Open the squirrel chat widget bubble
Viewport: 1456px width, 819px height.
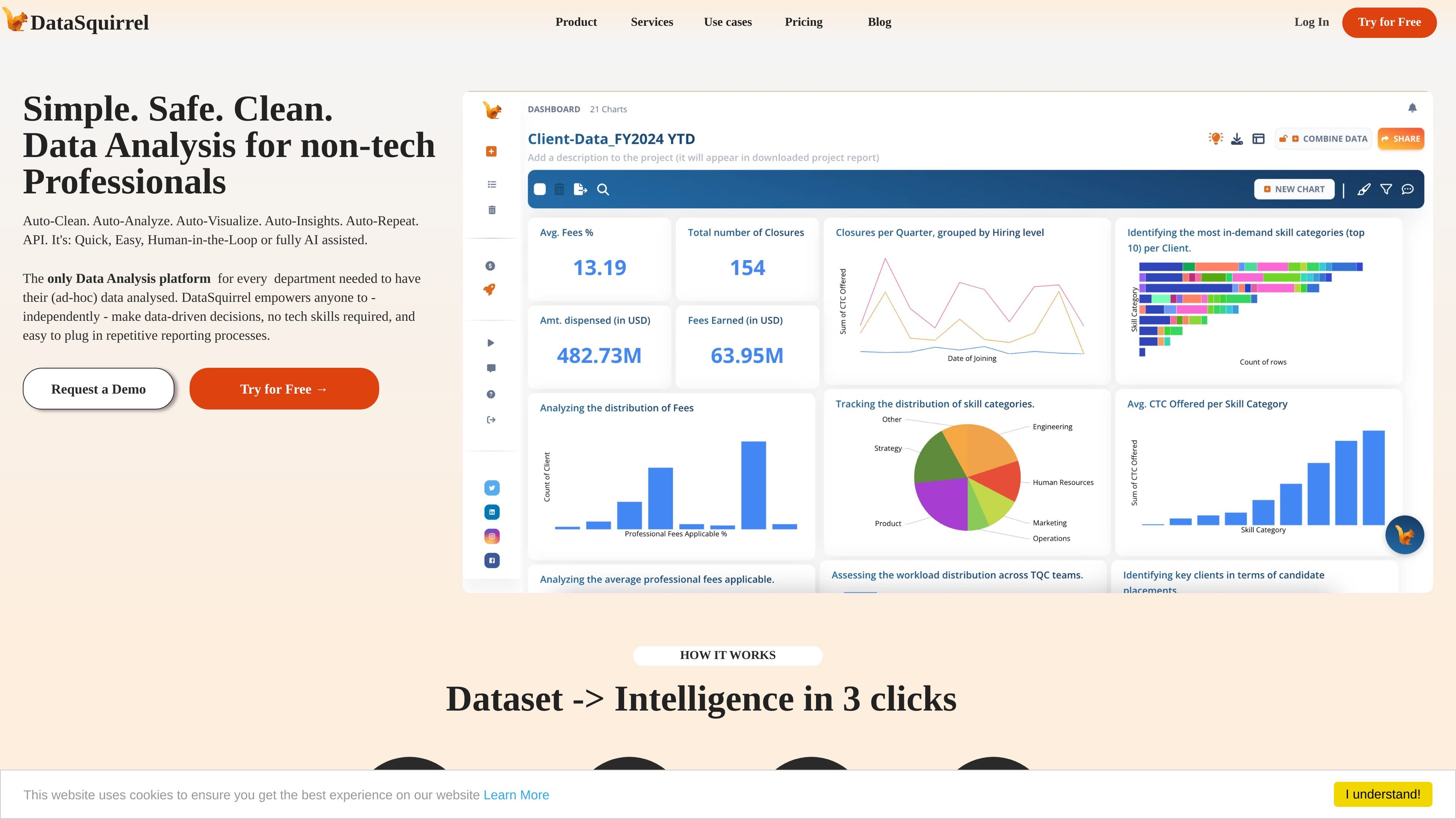(x=1404, y=535)
